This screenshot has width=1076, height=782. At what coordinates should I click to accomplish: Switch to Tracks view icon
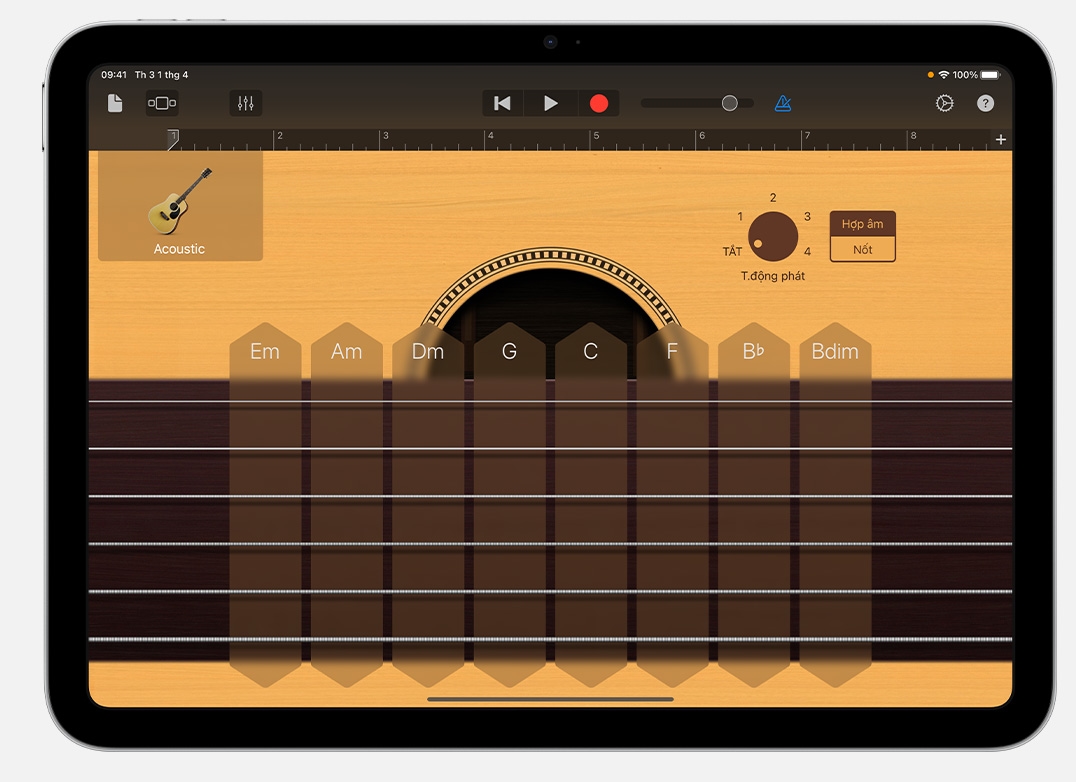click(x=162, y=103)
